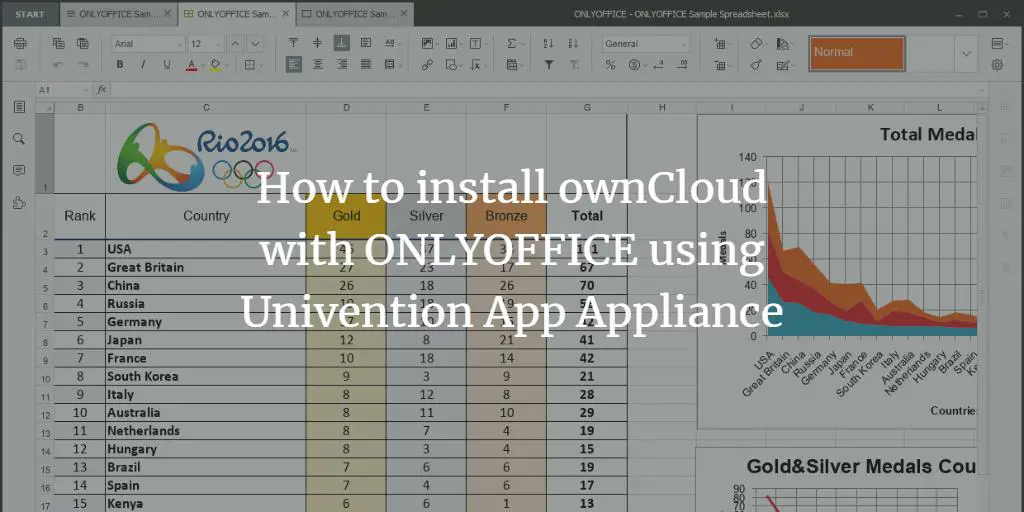This screenshot has width=1024, height=512.
Task: Apply filter funnel icon
Action: pos(549,65)
